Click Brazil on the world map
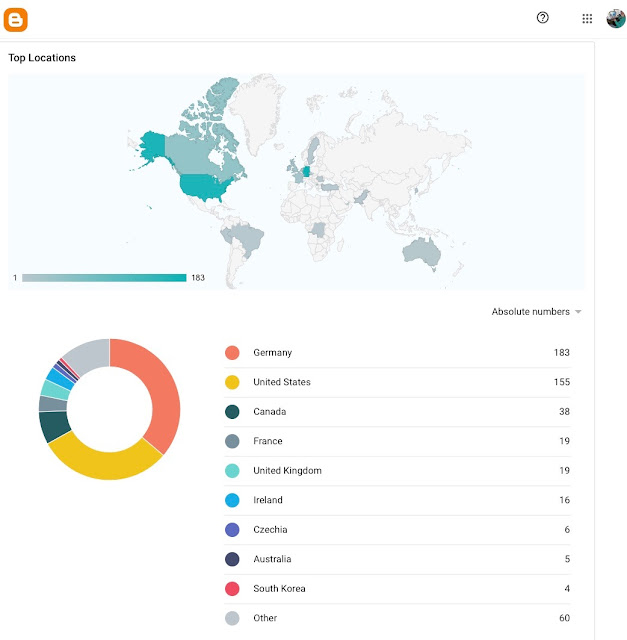This screenshot has width=627, height=640. (x=247, y=237)
